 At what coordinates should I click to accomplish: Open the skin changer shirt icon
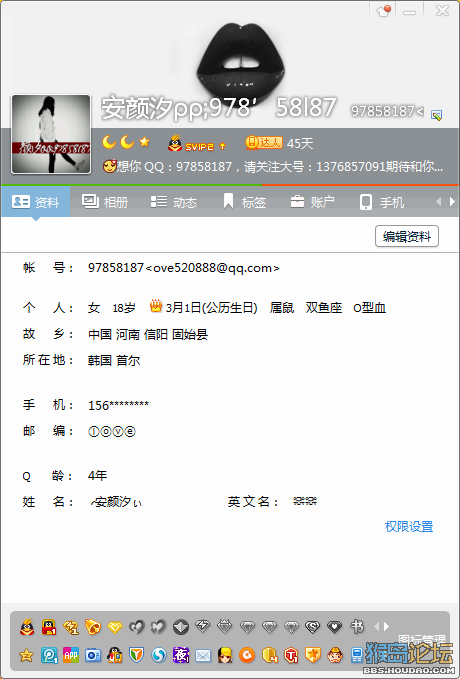tap(383, 10)
